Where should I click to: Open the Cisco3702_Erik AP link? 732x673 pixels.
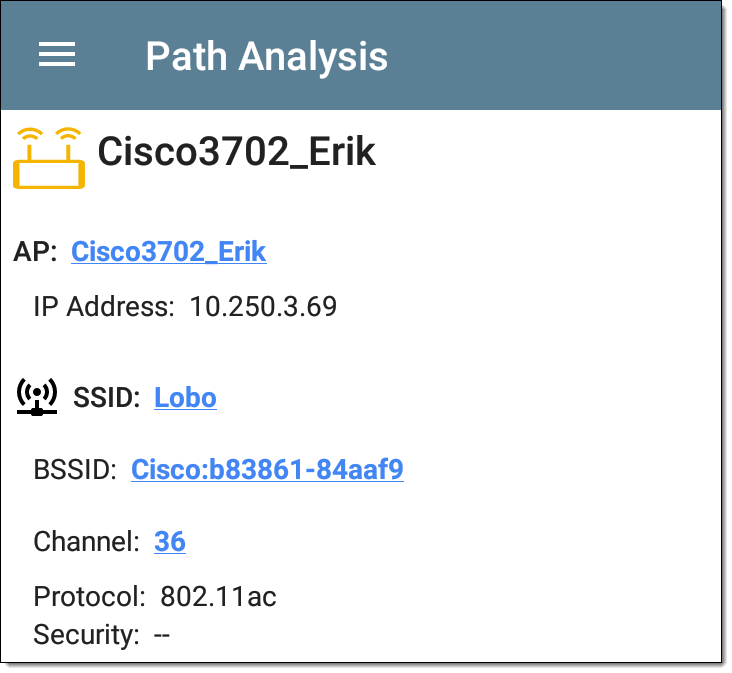(169, 252)
